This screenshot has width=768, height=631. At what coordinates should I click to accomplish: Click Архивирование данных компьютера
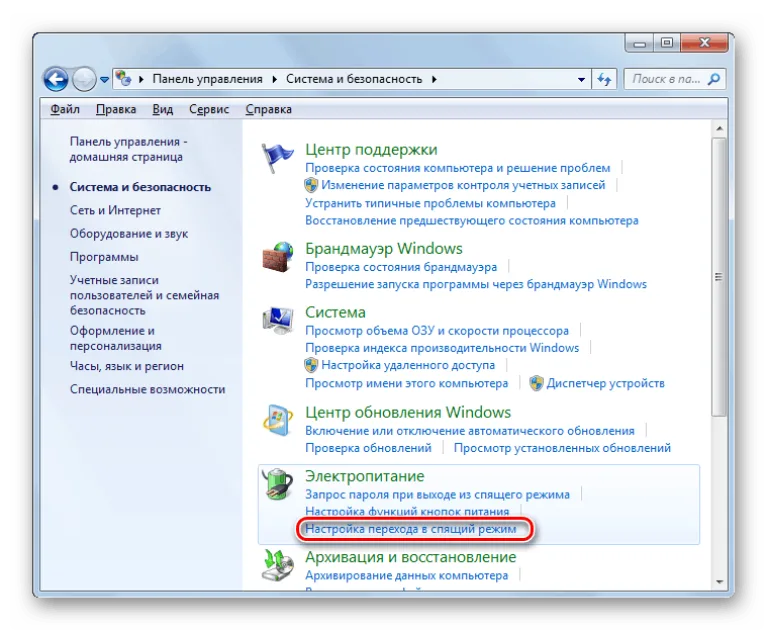[x=407, y=576]
